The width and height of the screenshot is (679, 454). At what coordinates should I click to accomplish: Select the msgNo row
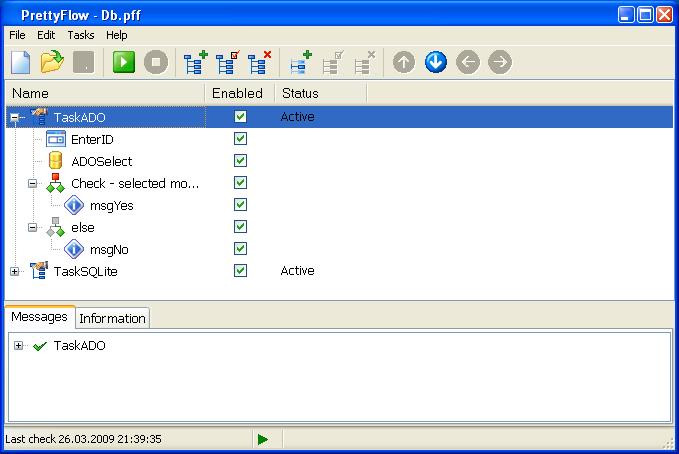(x=340, y=250)
